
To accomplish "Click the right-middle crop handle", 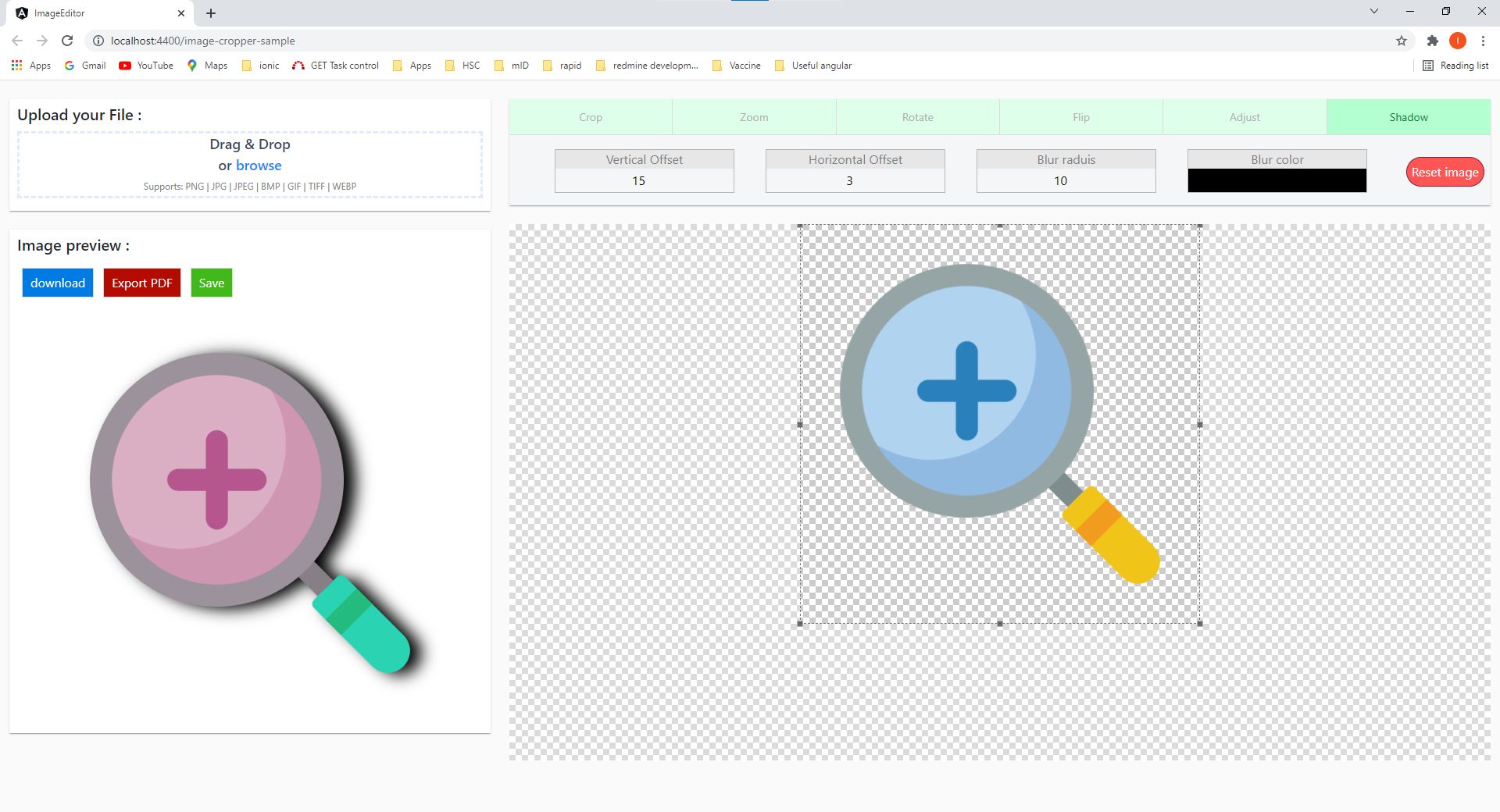I will coord(1200,425).
